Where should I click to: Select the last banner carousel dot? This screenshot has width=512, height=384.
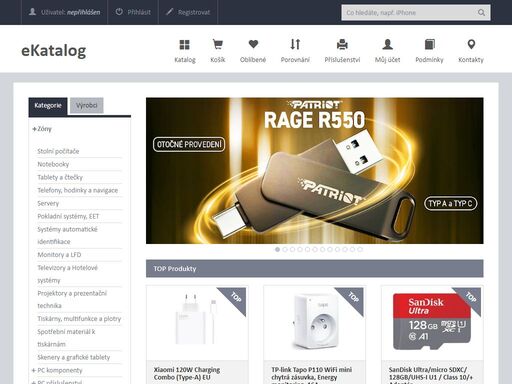(x=360, y=249)
